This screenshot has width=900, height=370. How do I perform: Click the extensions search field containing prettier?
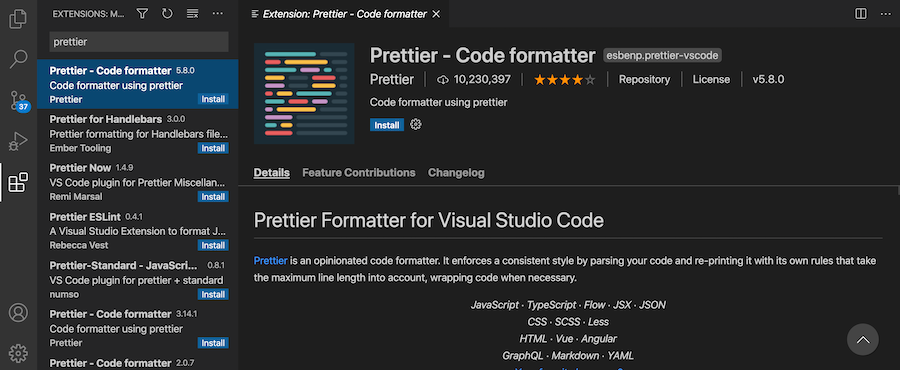[139, 42]
